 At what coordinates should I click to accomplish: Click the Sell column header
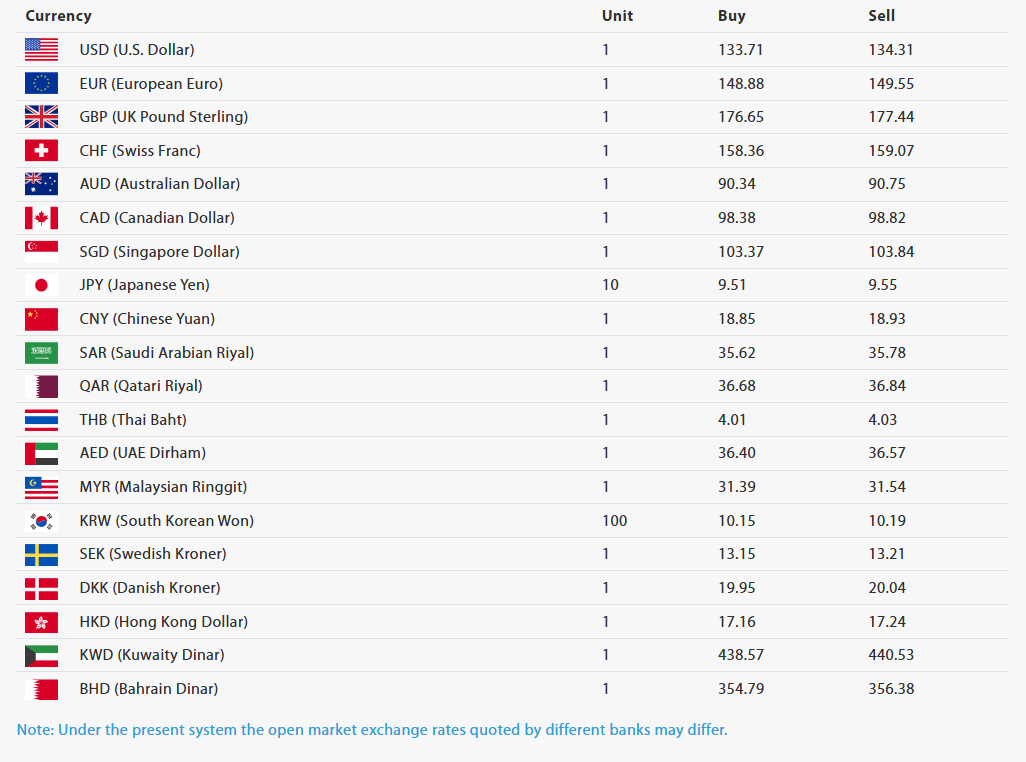tap(881, 16)
